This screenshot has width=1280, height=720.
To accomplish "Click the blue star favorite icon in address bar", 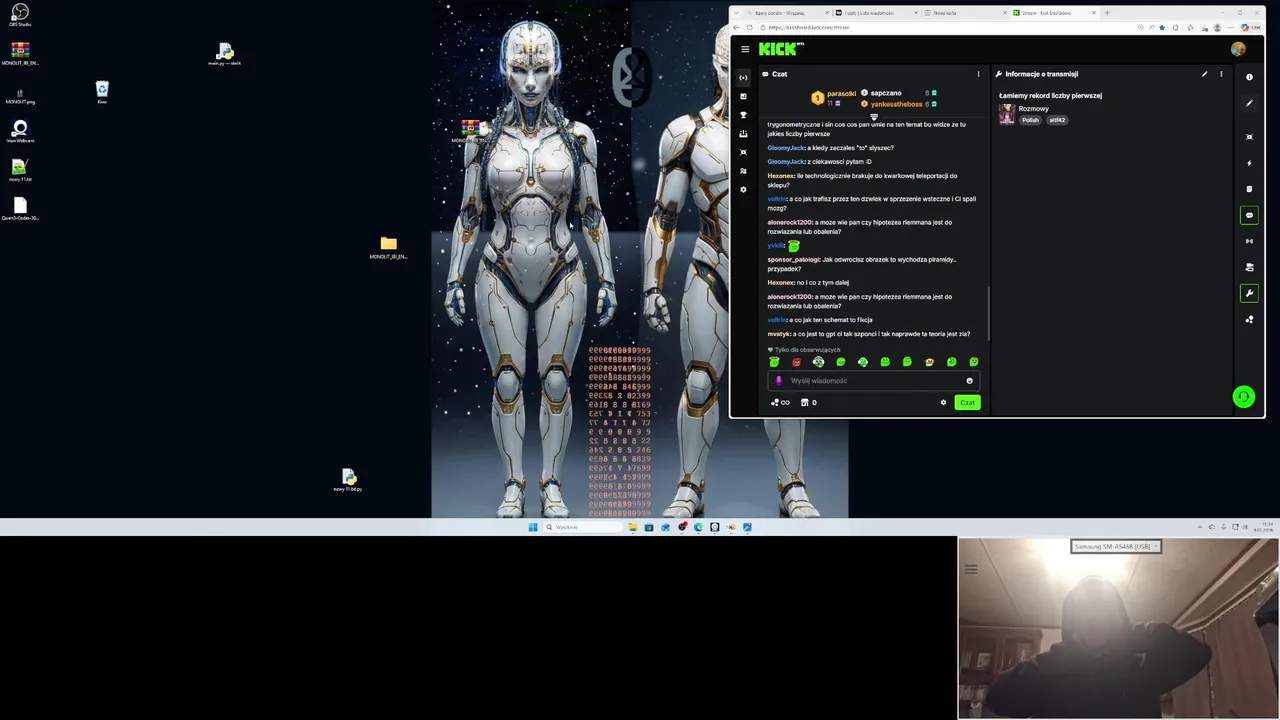I will tap(1161, 27).
